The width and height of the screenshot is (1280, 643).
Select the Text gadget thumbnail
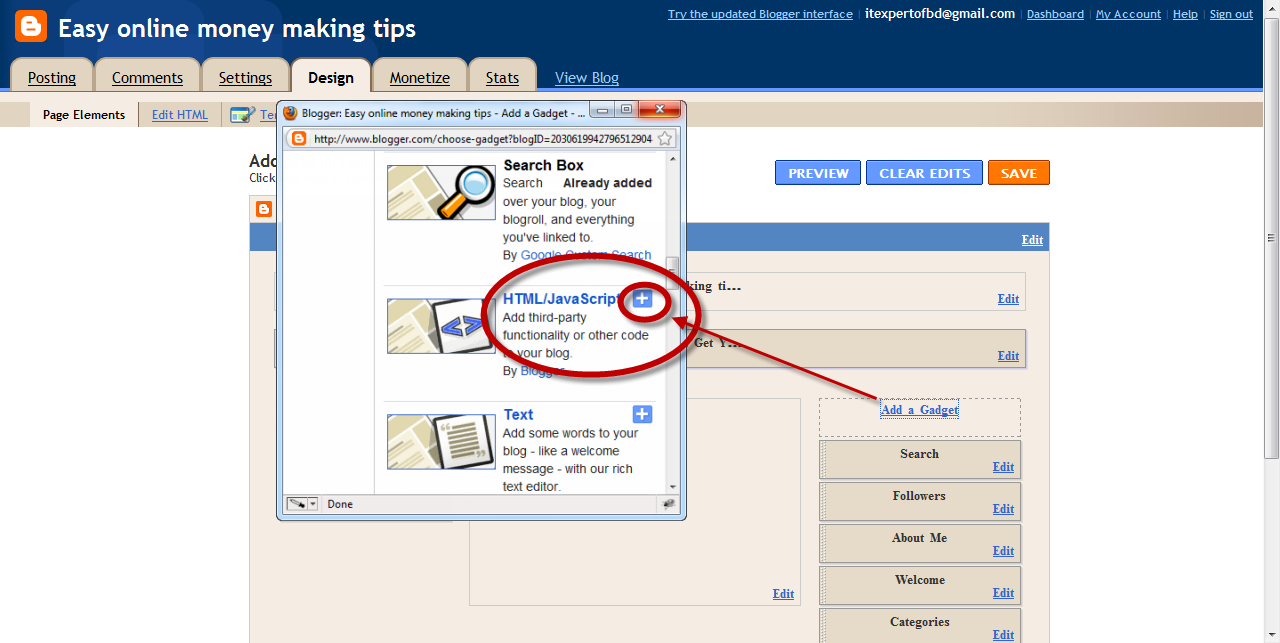tap(441, 441)
